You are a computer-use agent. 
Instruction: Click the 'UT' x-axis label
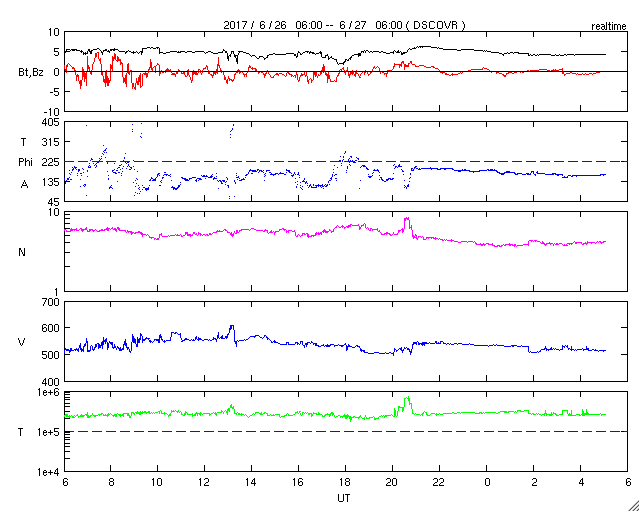pos(344,498)
